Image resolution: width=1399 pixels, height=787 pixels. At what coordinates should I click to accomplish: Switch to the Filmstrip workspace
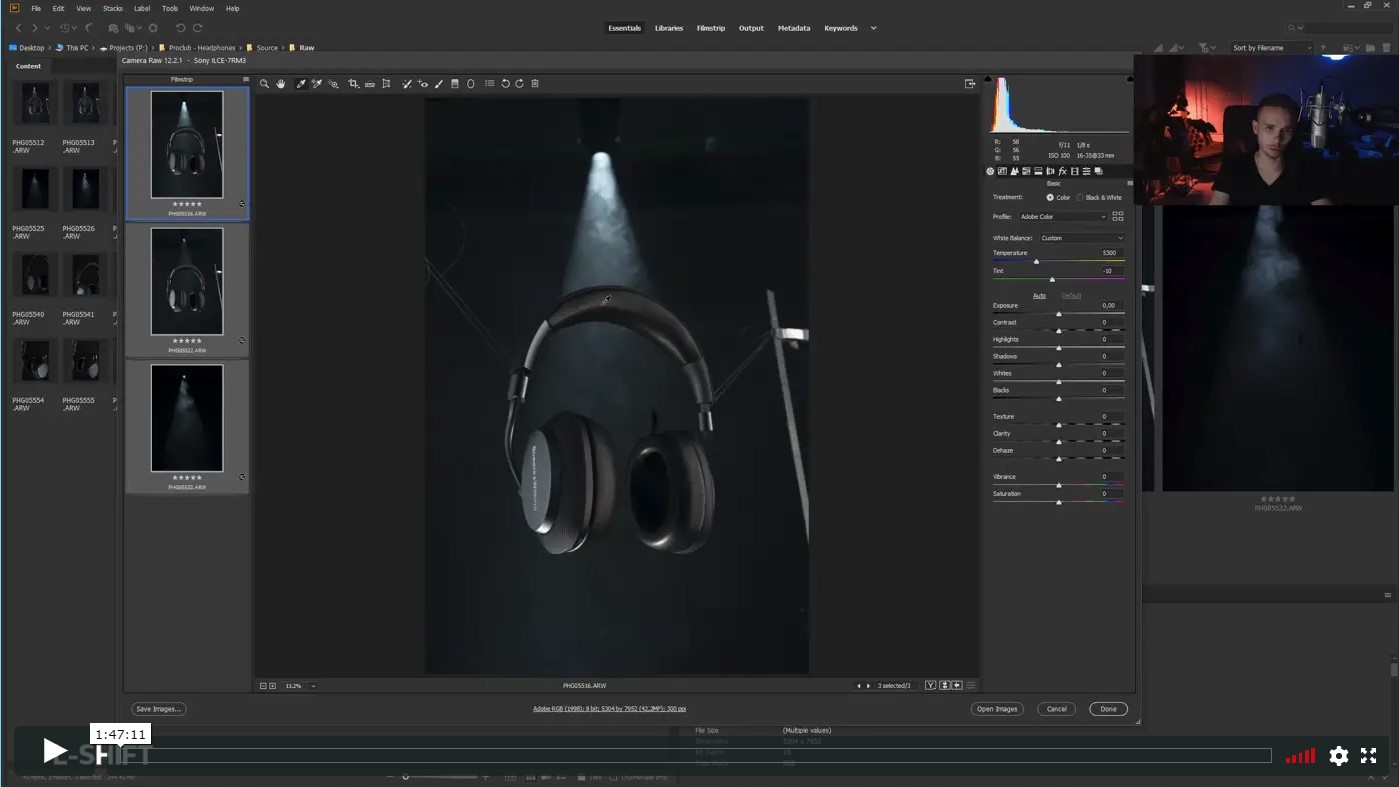(x=711, y=28)
